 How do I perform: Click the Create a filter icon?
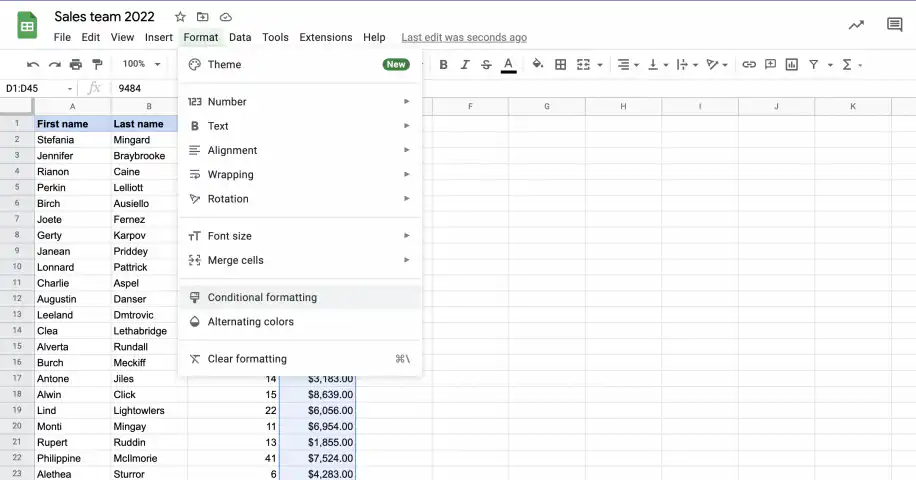coord(813,65)
